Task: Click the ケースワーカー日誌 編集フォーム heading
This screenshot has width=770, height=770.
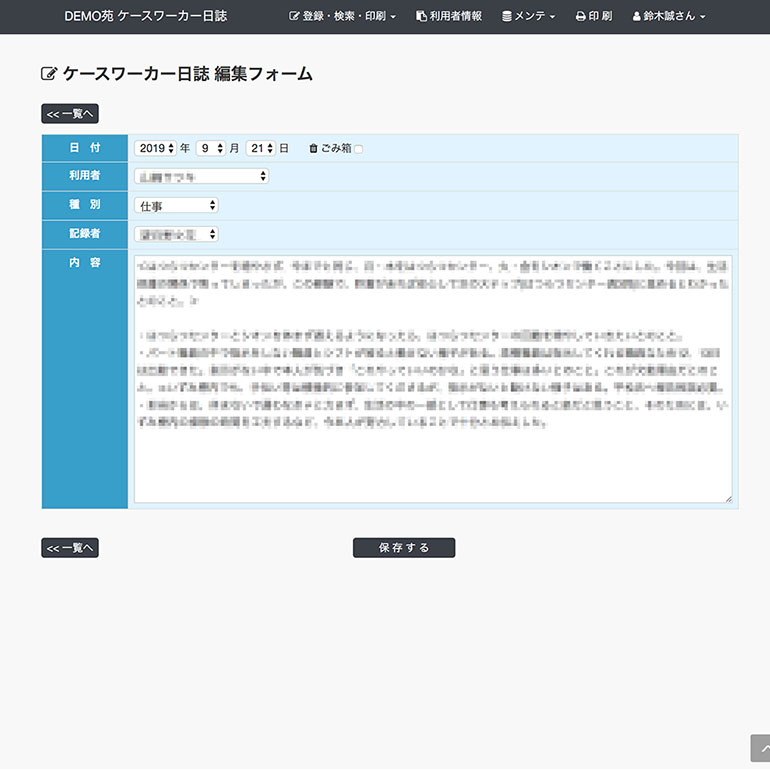Action: [188, 74]
